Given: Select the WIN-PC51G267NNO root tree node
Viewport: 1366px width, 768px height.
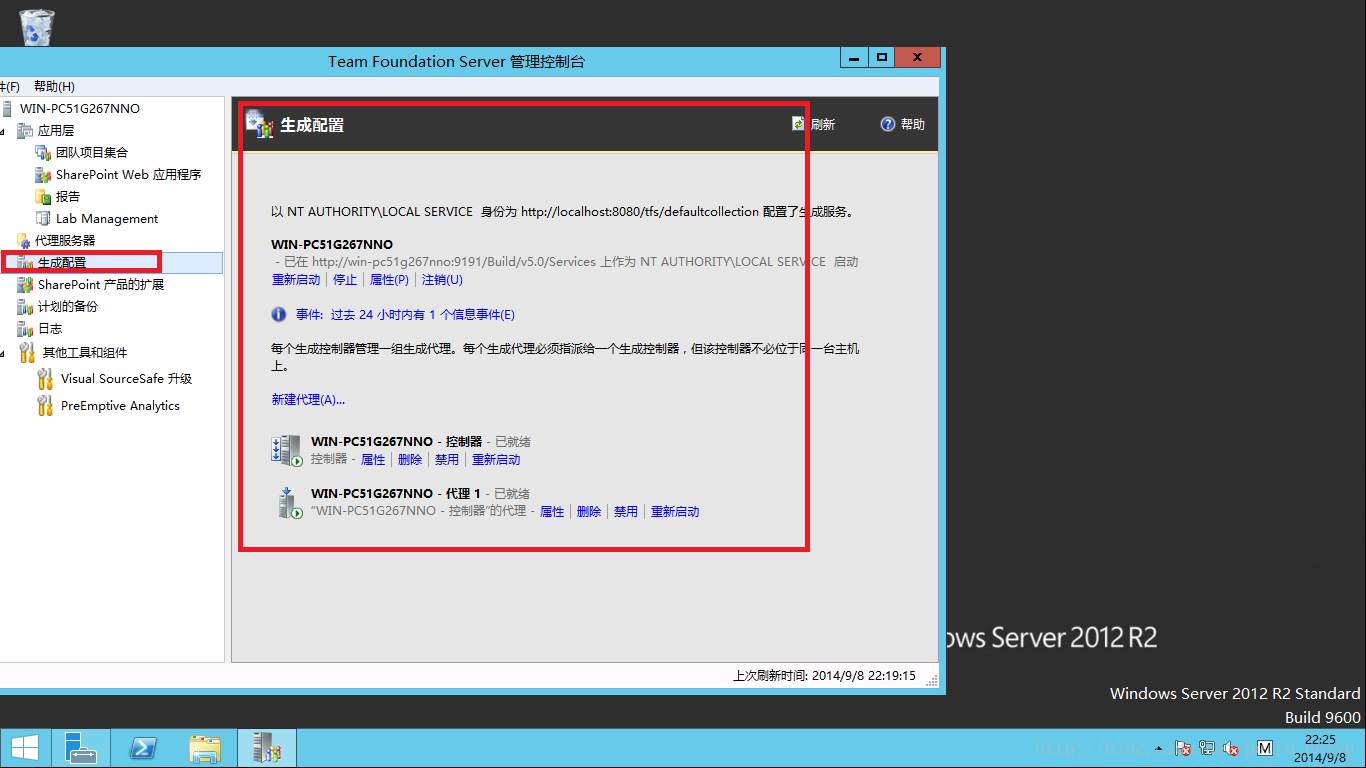Looking at the screenshot, I should click(80, 108).
